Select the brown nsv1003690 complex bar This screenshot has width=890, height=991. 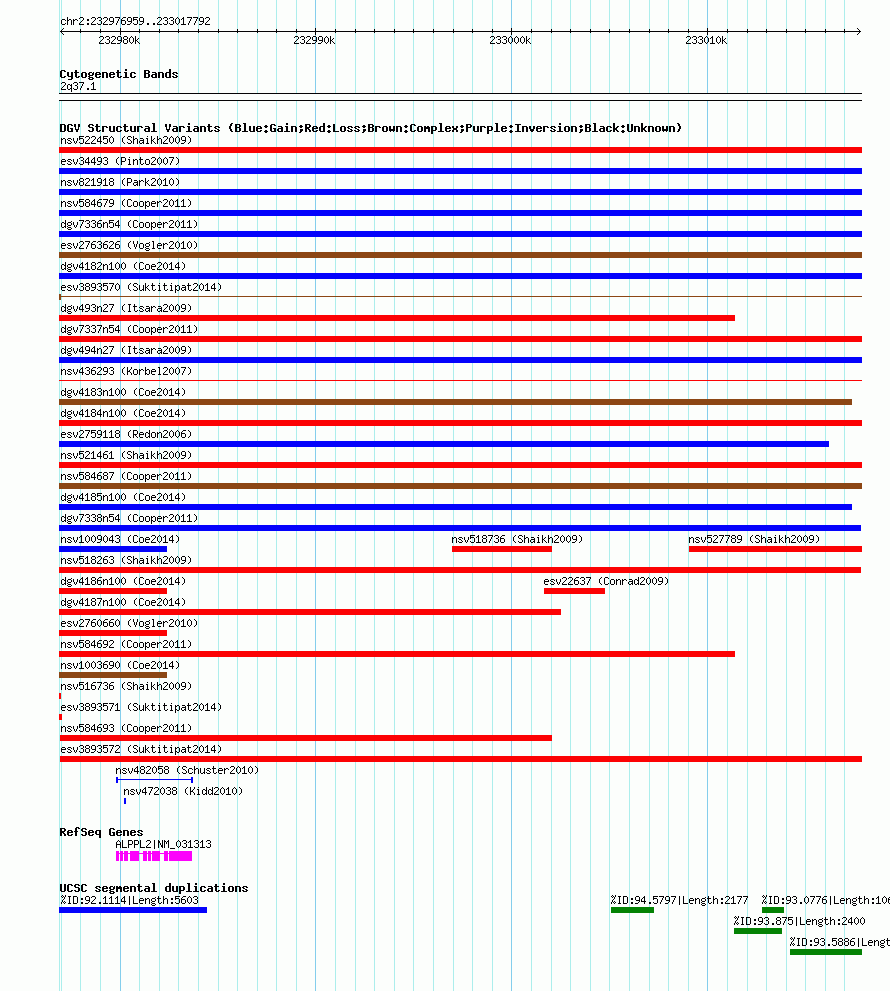click(113, 675)
